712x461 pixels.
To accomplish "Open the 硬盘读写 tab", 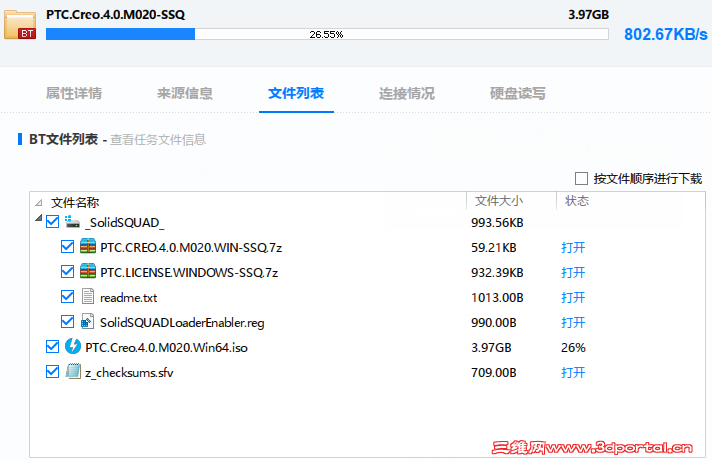I will 518,93.
